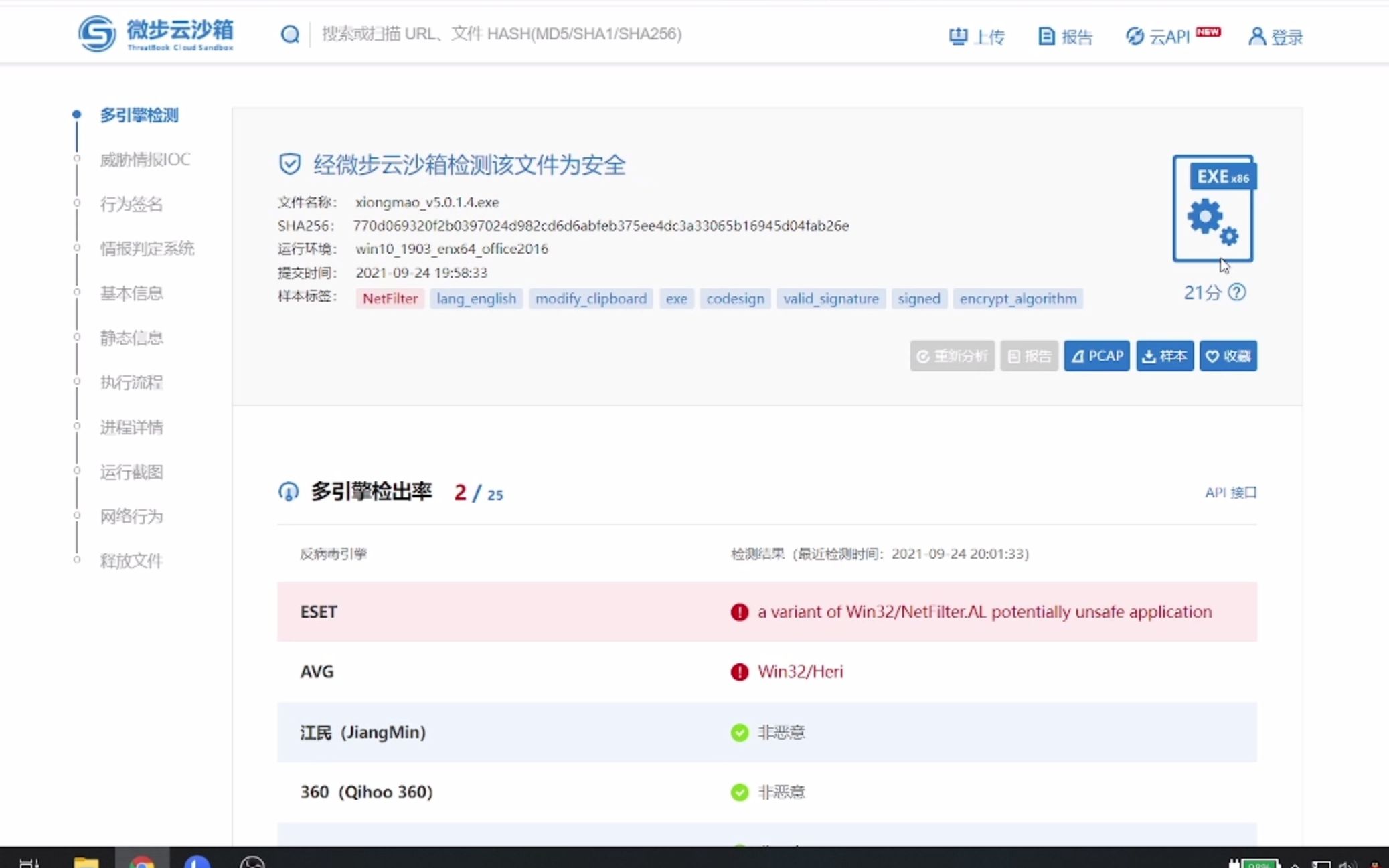
Task: Open 情报判定系统 section
Action: point(147,249)
